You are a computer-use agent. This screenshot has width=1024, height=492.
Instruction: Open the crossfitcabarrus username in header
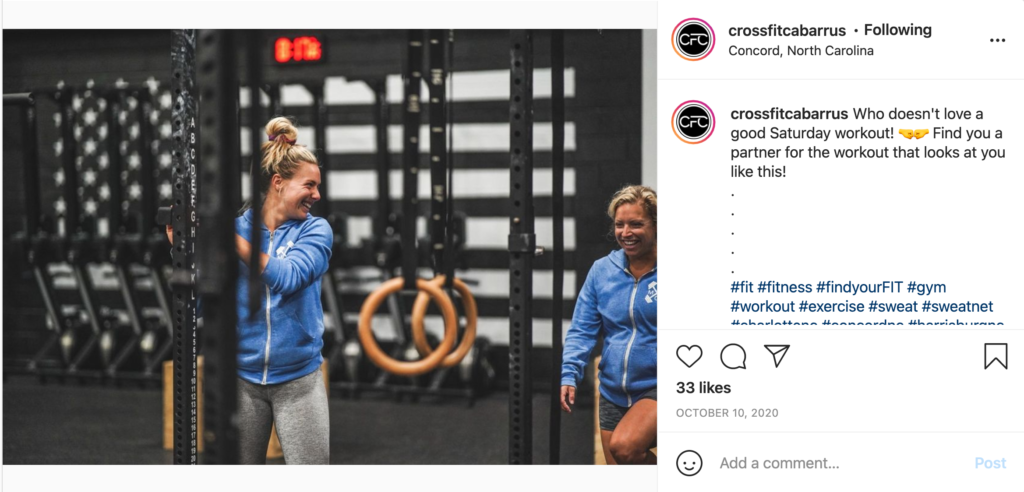tap(787, 30)
